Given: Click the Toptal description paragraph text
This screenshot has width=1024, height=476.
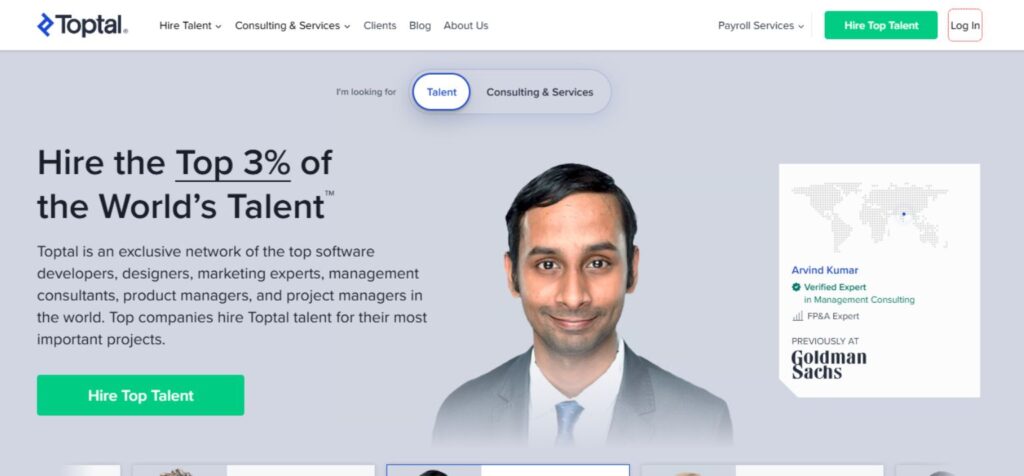Looking at the screenshot, I should coord(232,295).
